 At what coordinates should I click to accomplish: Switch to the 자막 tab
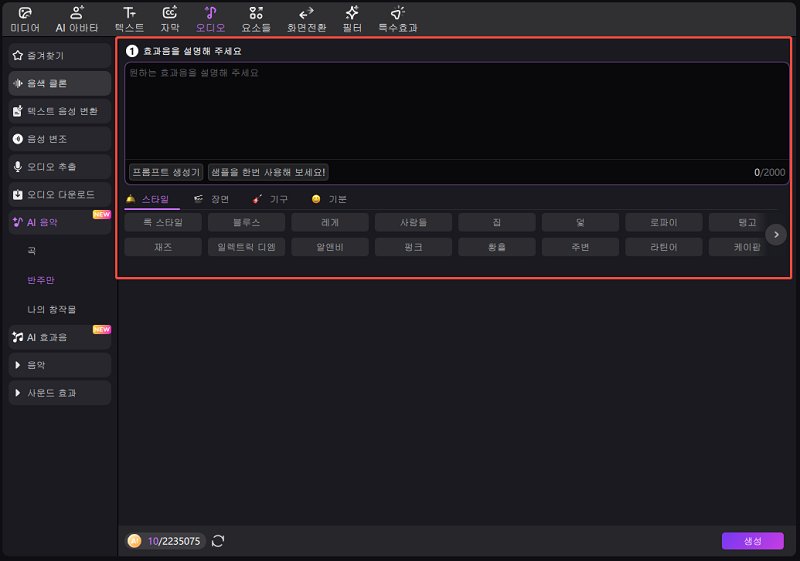(x=170, y=19)
